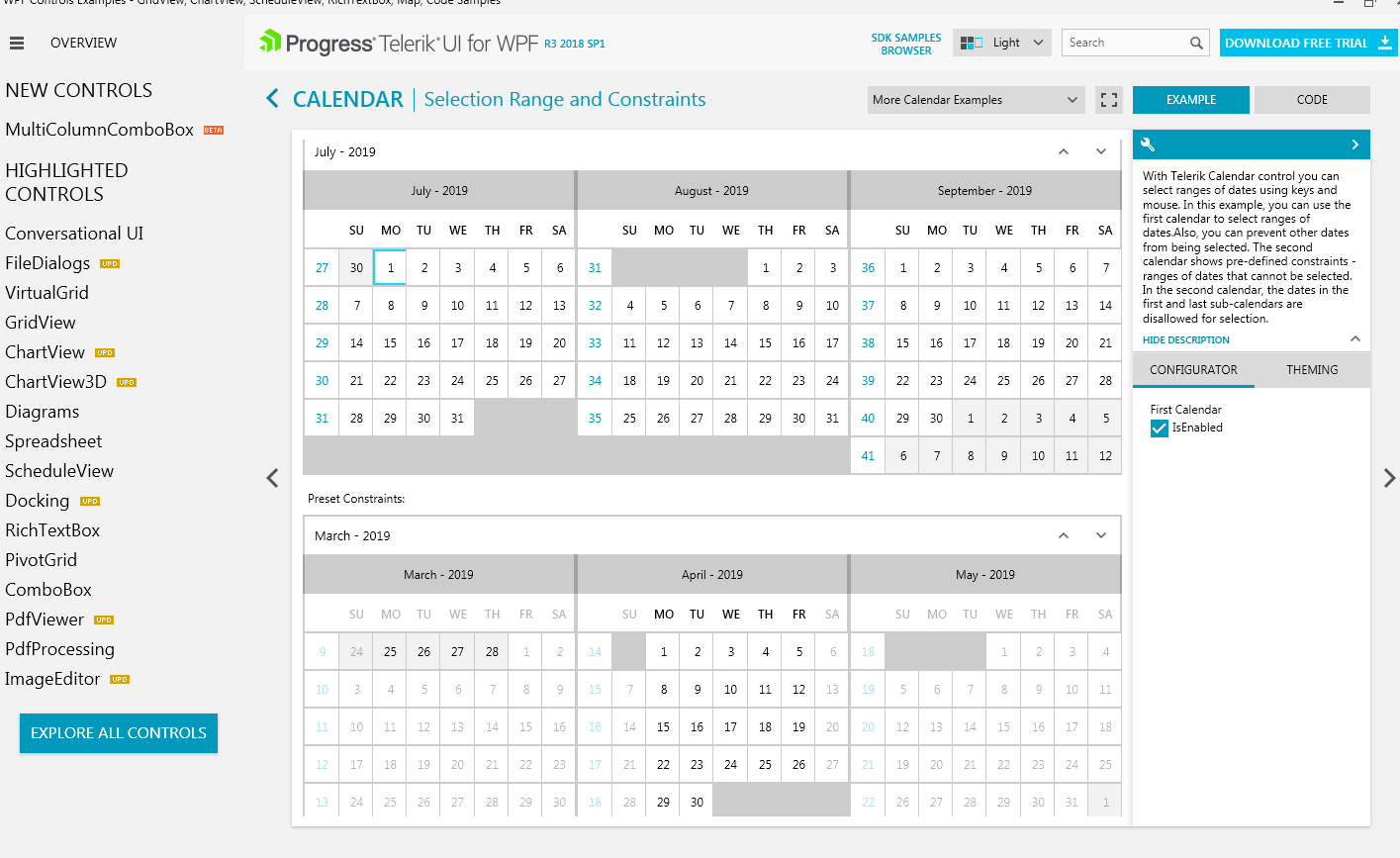Uncheck the IsEnabled checkbox

(x=1160, y=429)
